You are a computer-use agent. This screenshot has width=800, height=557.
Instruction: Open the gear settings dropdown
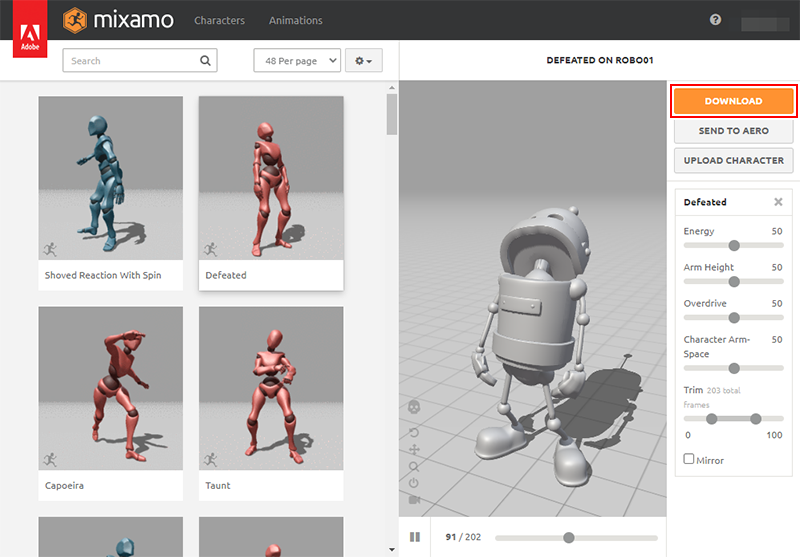tap(364, 61)
